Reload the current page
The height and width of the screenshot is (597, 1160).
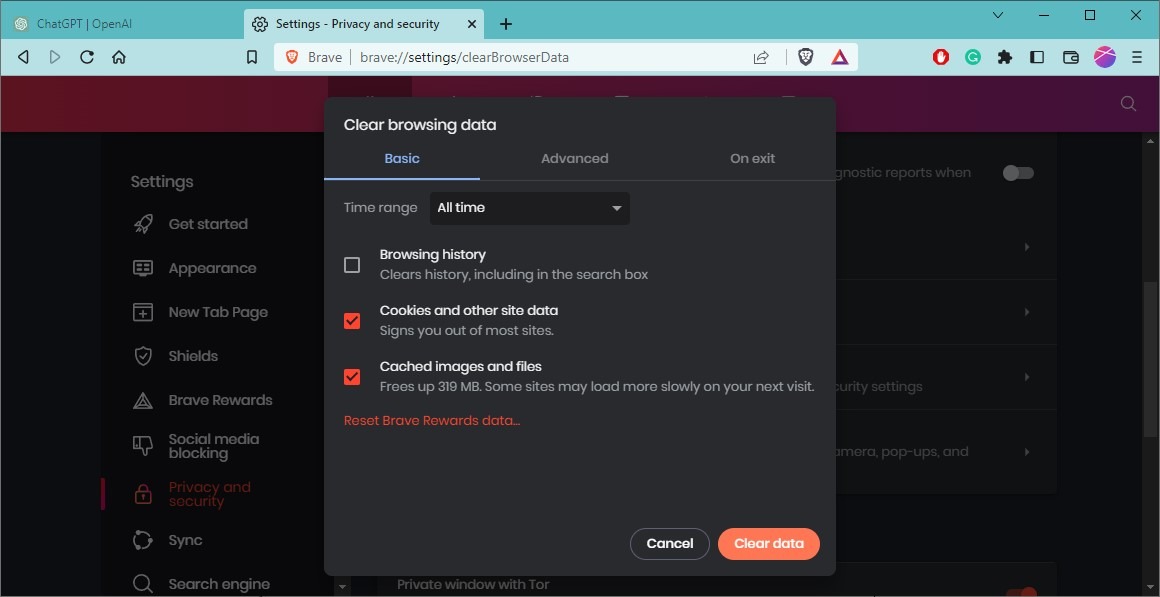pos(86,57)
